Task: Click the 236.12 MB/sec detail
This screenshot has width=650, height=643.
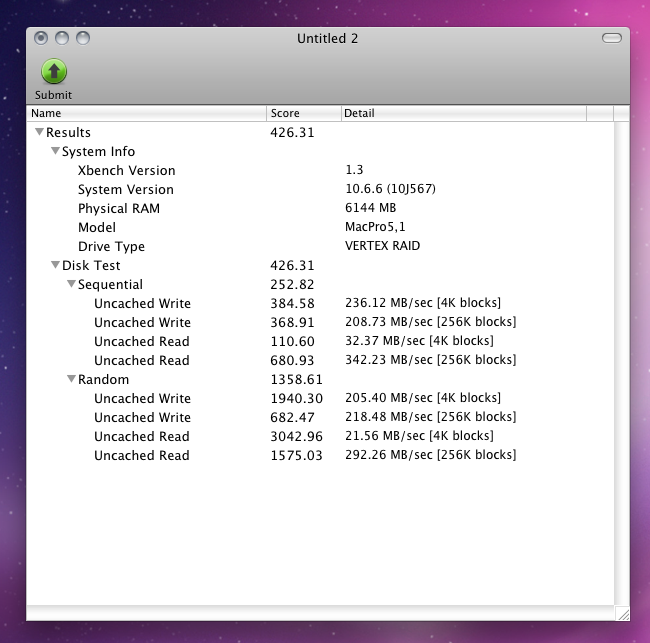Action: pos(423,303)
